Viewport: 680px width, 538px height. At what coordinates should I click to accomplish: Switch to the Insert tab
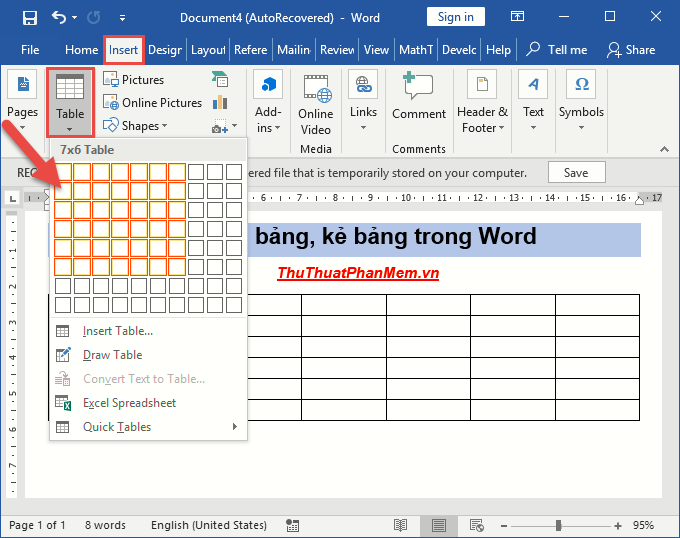(124, 50)
